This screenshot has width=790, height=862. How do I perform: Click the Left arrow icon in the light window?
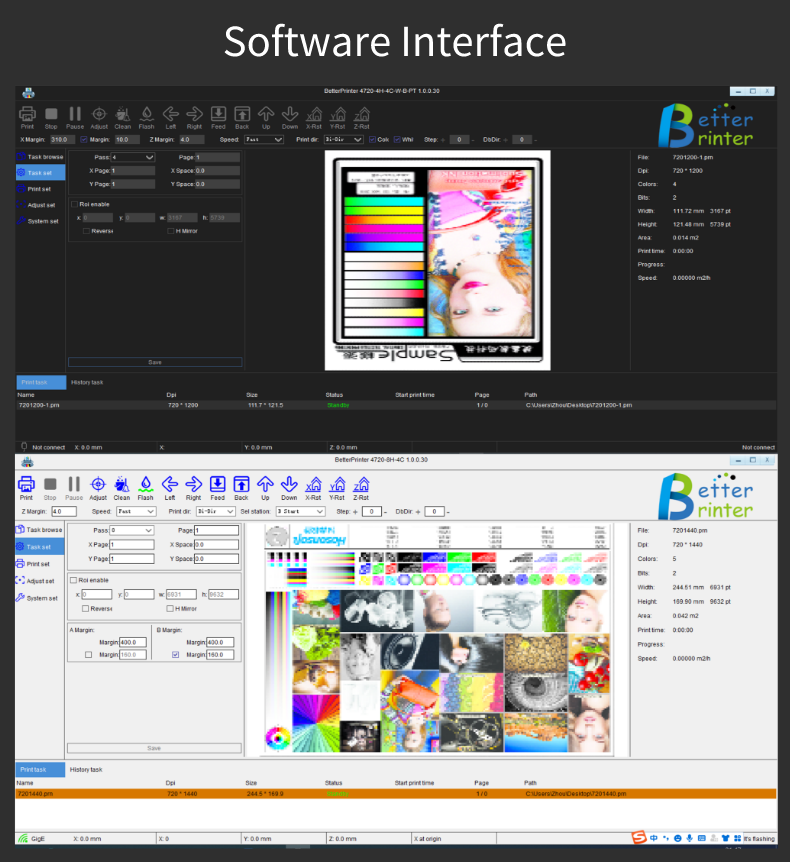(x=170, y=484)
